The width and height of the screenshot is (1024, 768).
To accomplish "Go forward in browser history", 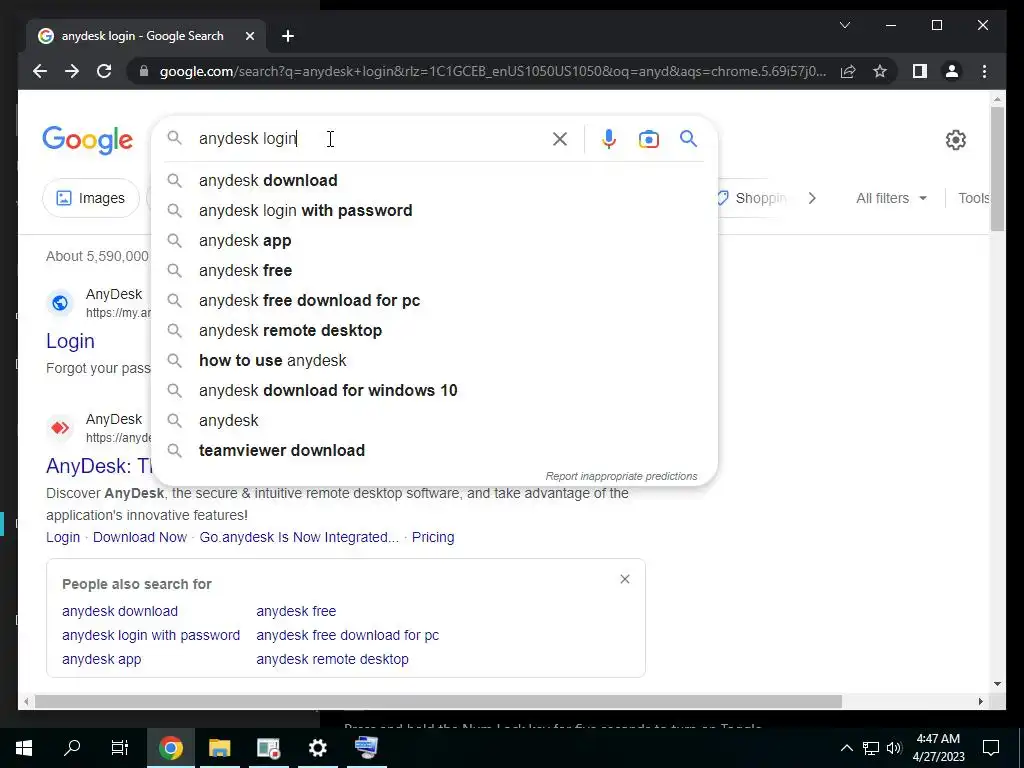I will click(x=72, y=71).
